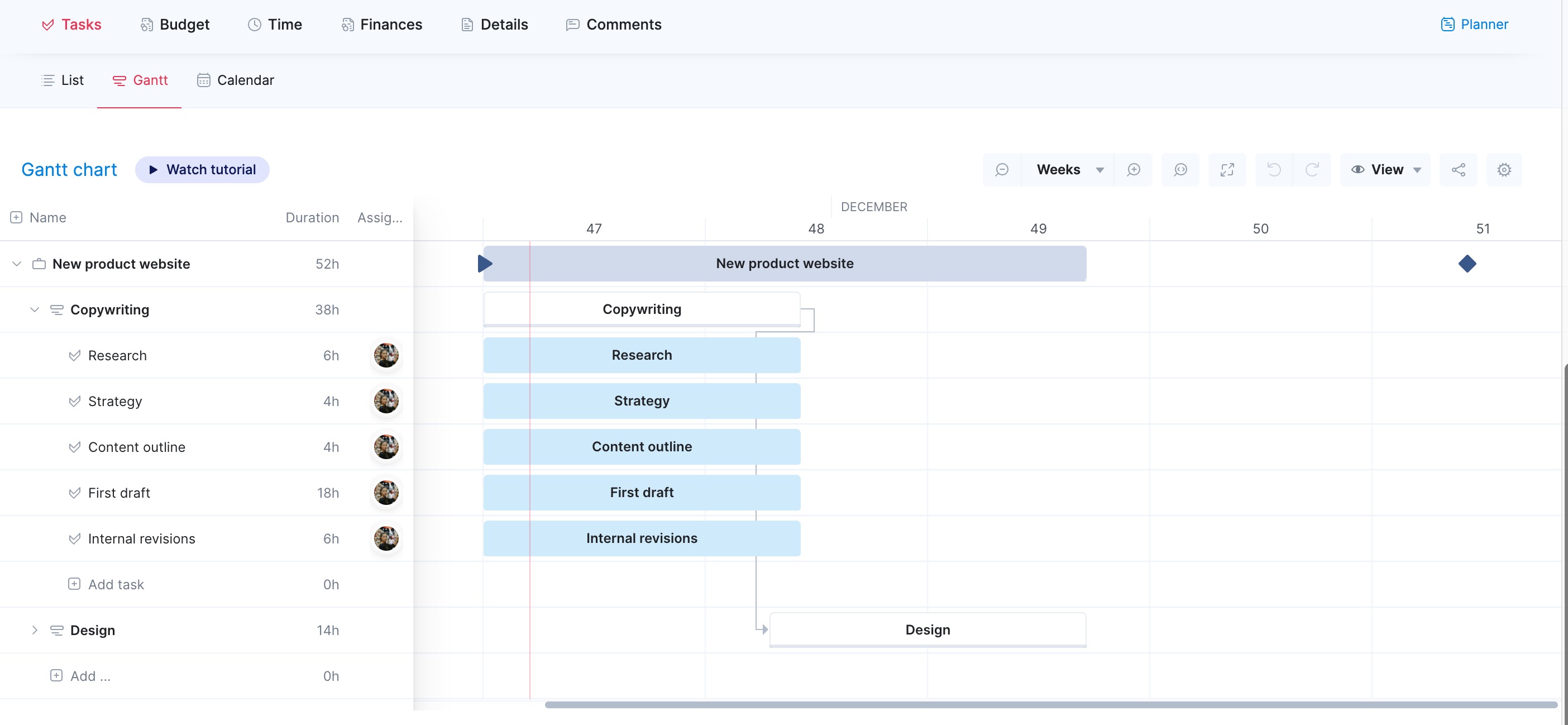Select the zoom-to-fit magnifier icon
Image resolution: width=1568 pixels, height=725 pixels.
[x=1180, y=169]
